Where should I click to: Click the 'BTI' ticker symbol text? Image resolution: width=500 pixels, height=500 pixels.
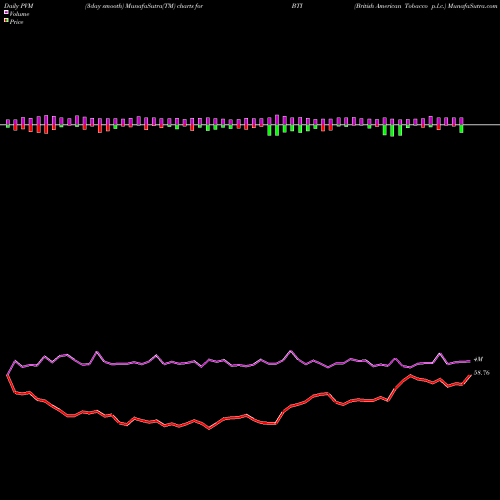coord(297,6)
